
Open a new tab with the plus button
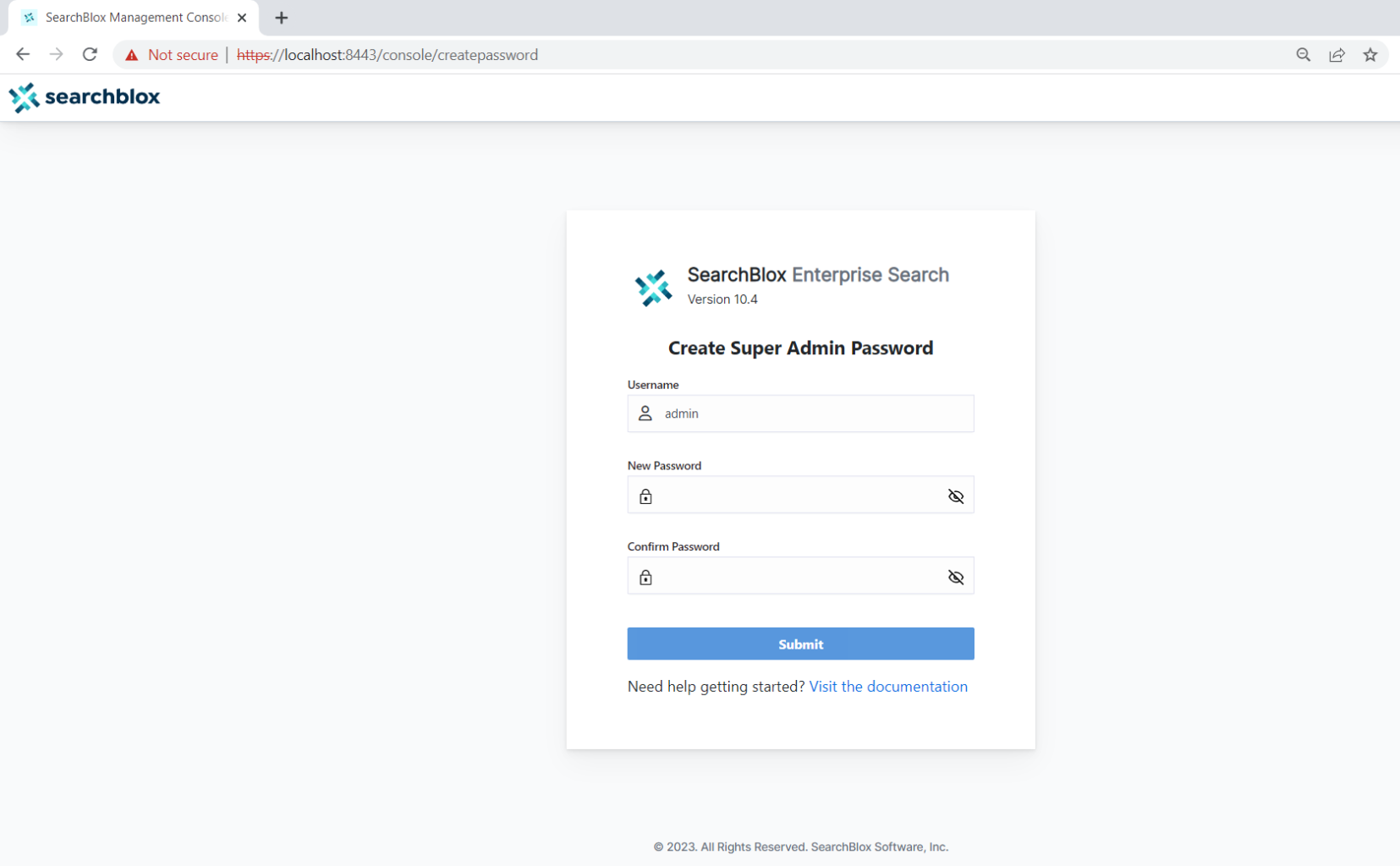(x=282, y=18)
